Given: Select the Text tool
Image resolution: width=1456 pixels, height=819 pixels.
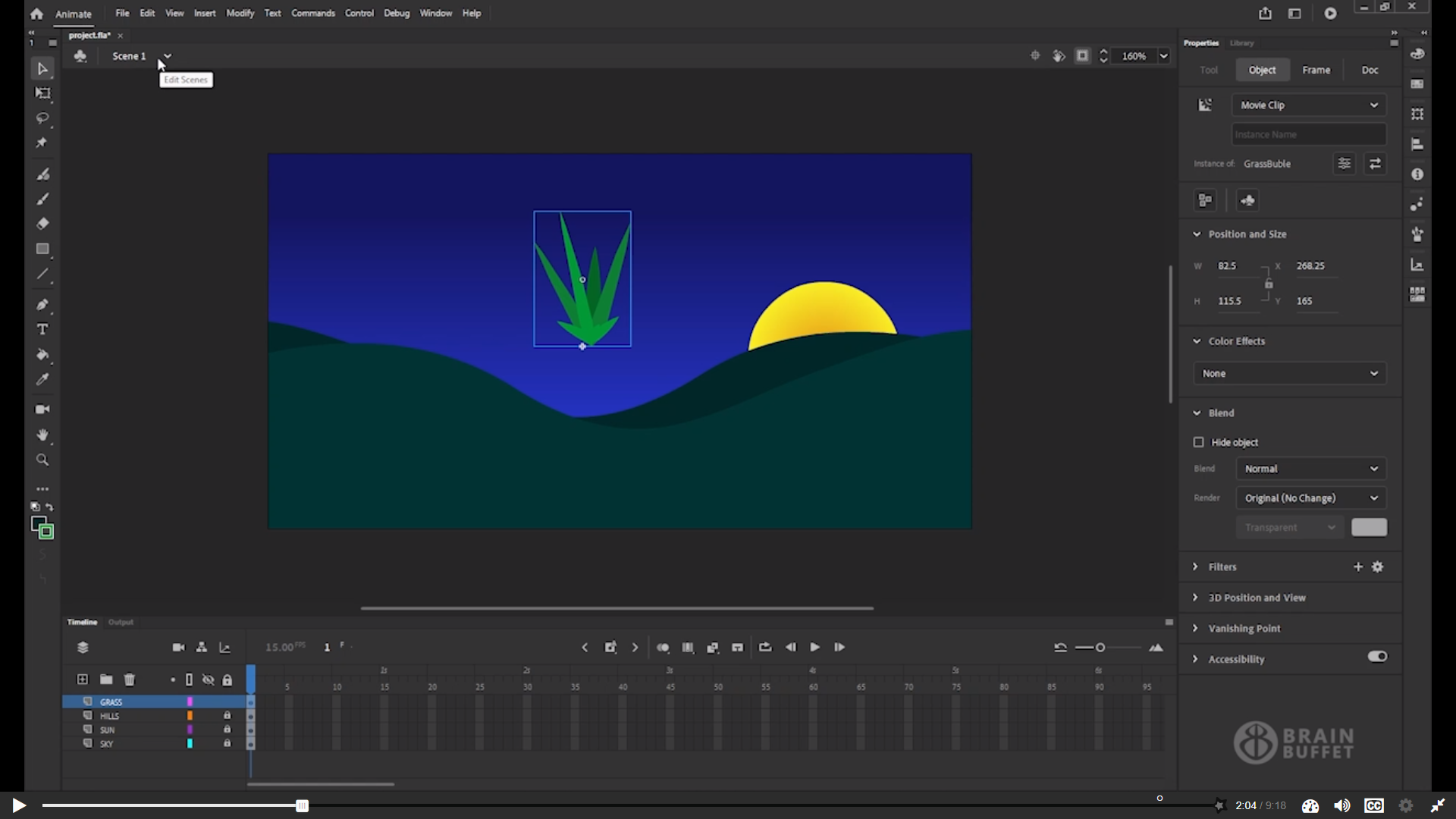Looking at the screenshot, I should [42, 330].
